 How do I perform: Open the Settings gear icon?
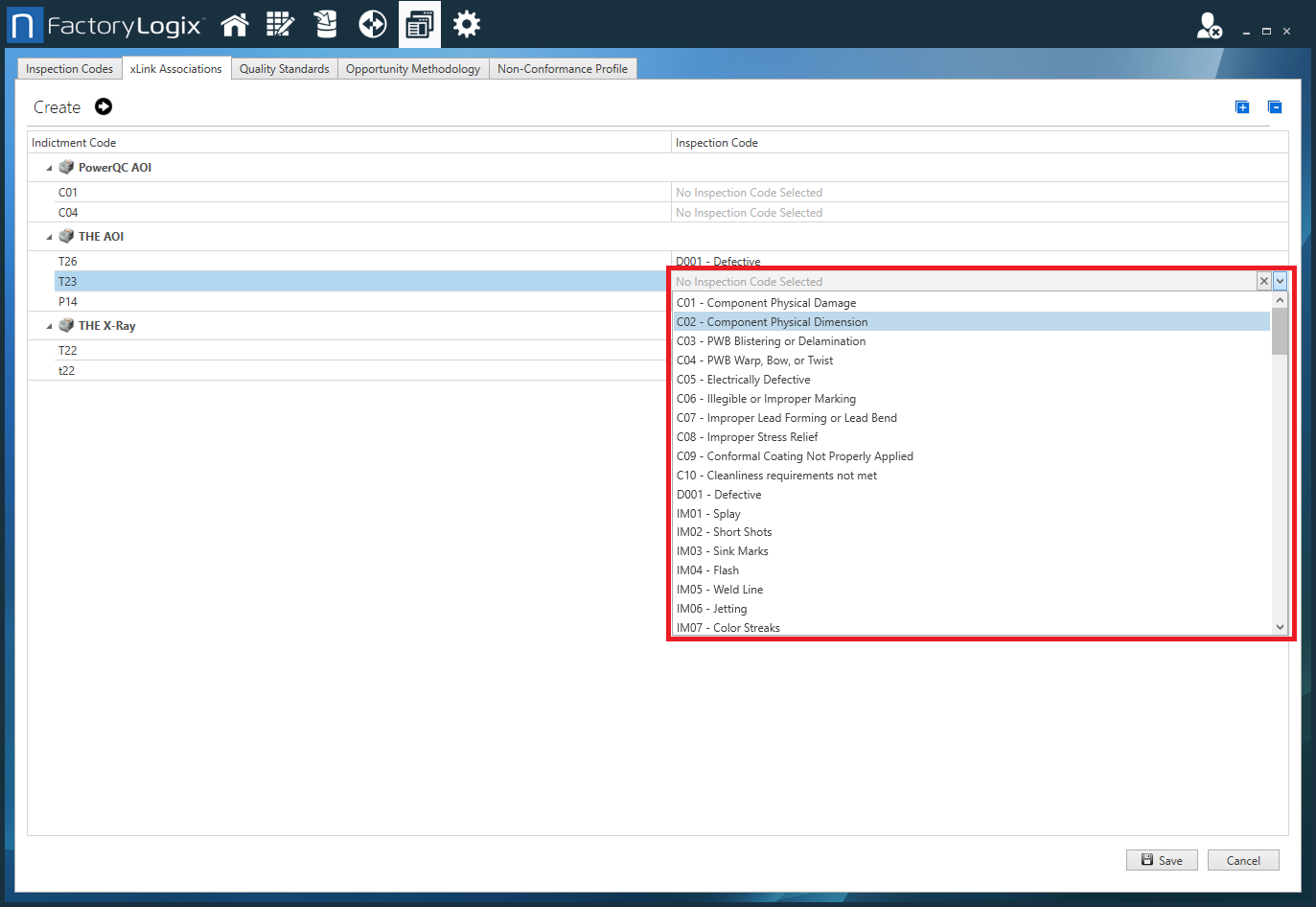click(x=466, y=24)
